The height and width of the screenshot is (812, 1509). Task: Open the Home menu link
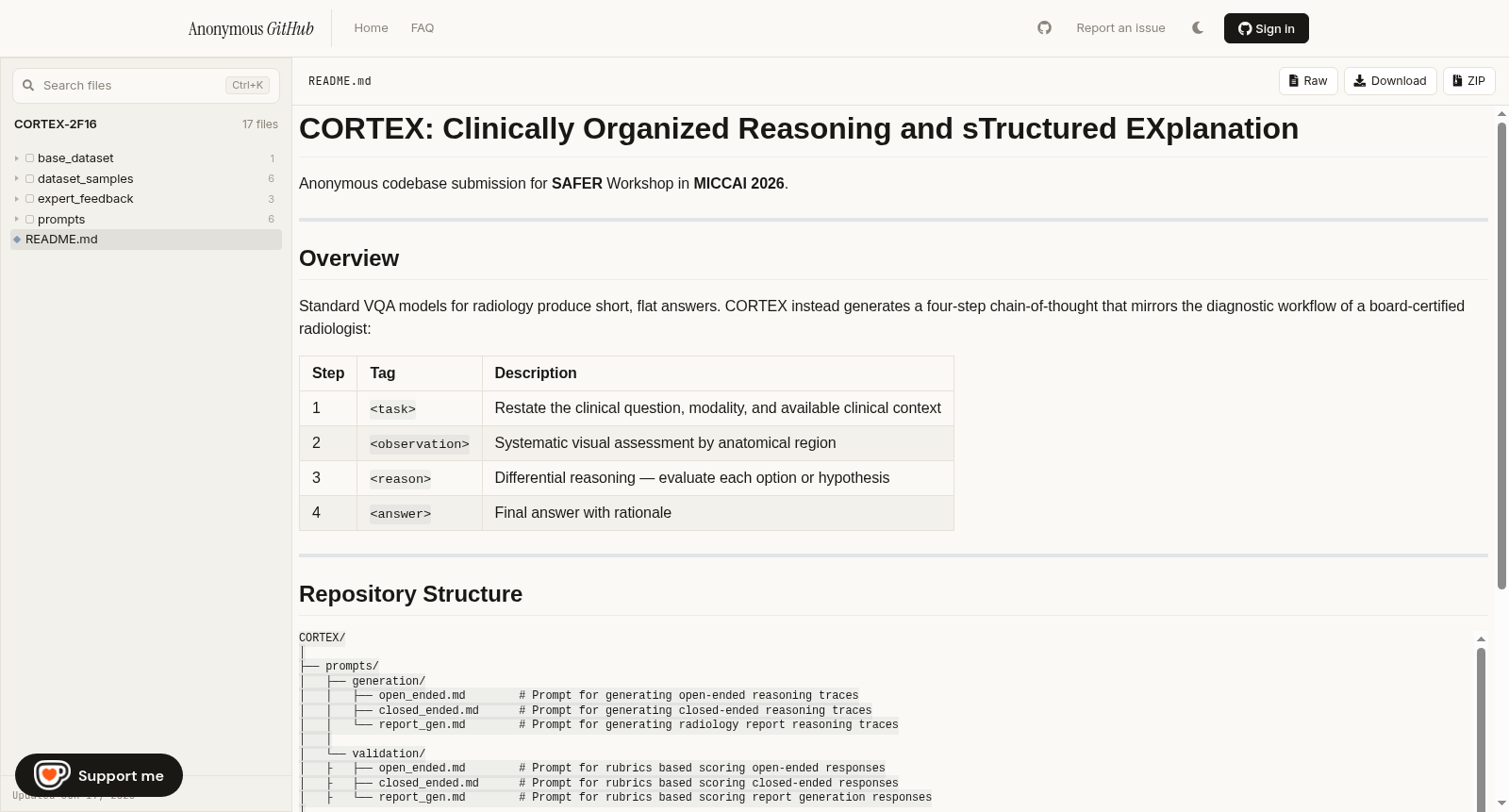coord(371,28)
